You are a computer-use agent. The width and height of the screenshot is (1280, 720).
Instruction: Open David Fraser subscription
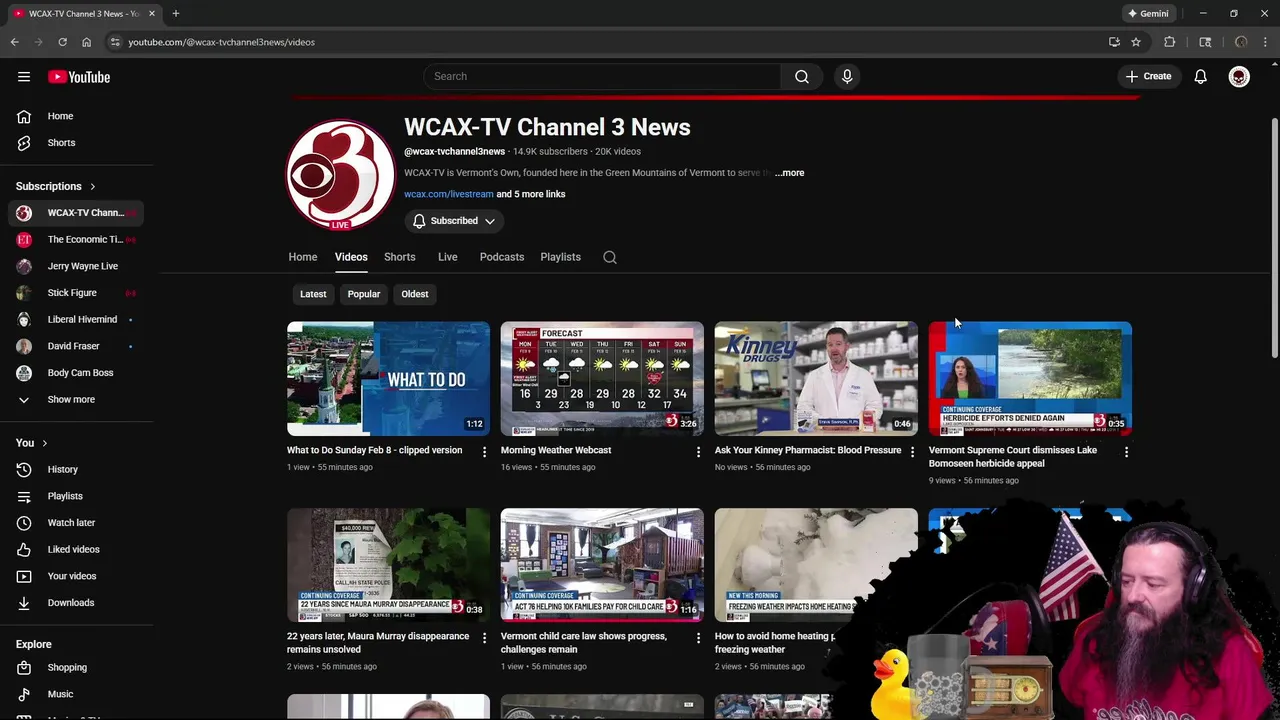coord(76,346)
